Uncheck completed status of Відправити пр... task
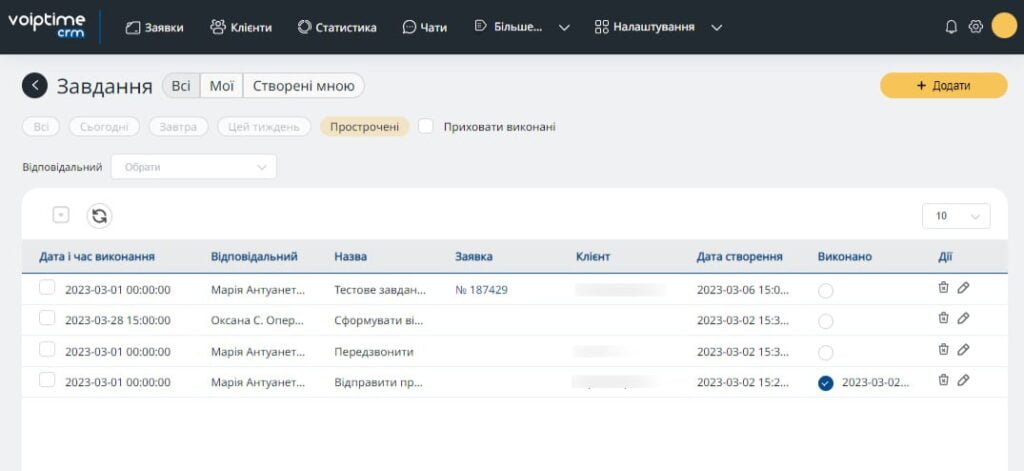 pos(825,383)
